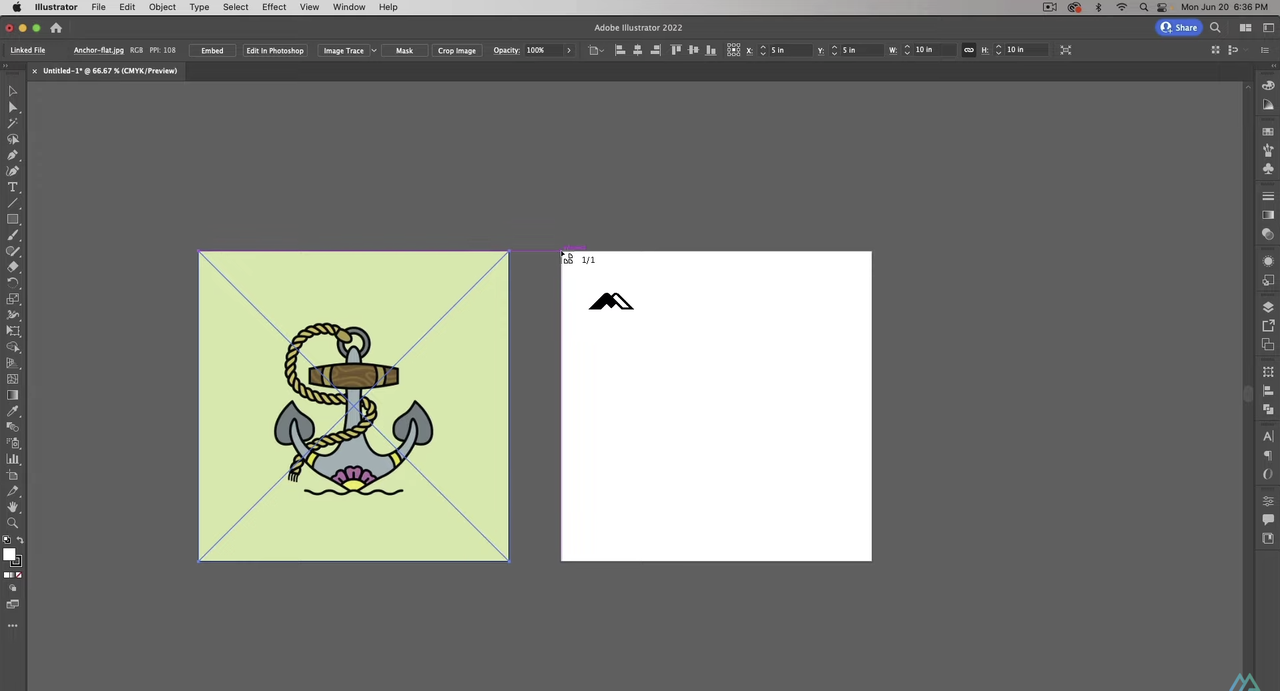The width and height of the screenshot is (1280, 691).
Task: Switch to the Untitled-1 document tab
Action: (109, 71)
